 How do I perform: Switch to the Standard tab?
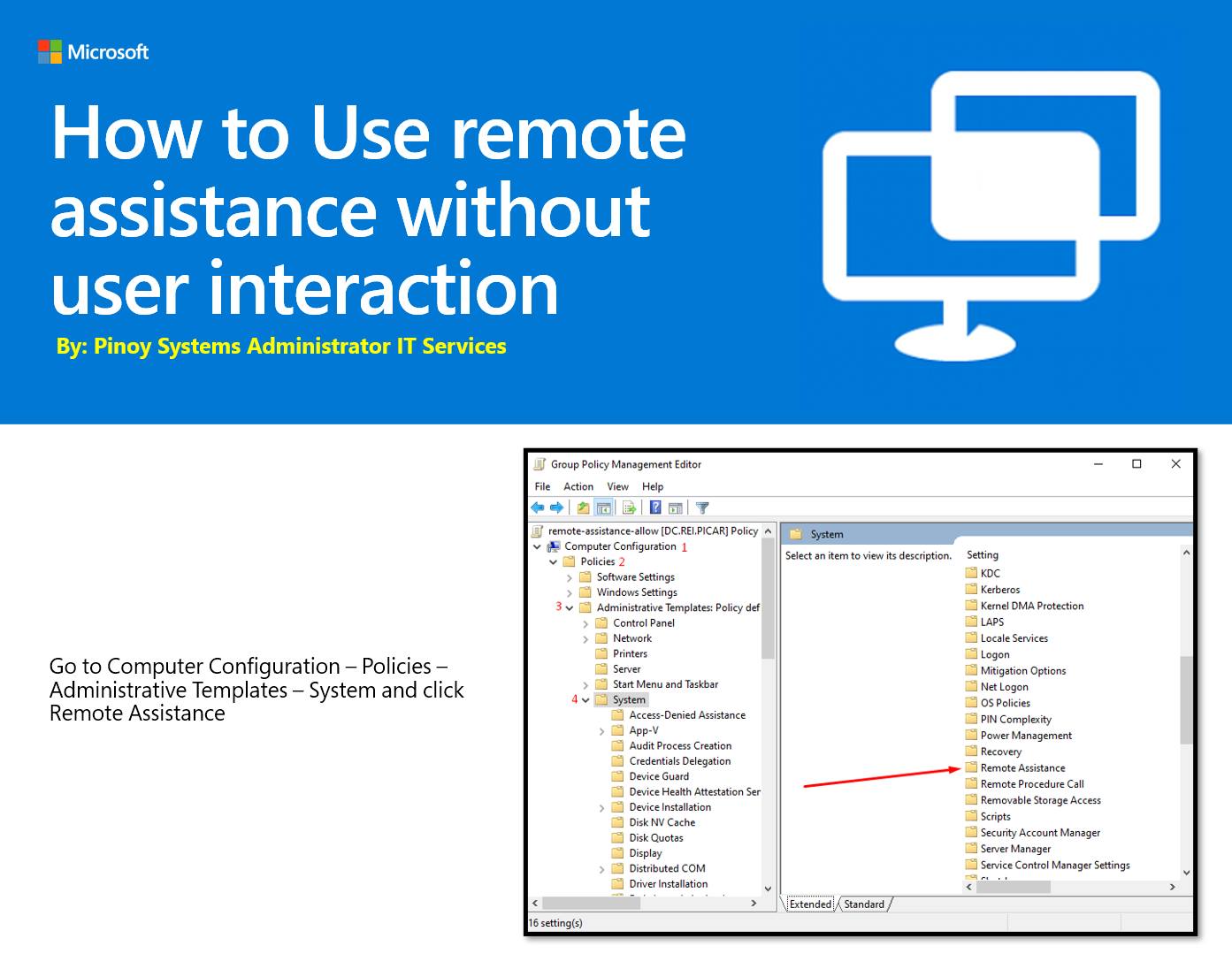point(864,904)
